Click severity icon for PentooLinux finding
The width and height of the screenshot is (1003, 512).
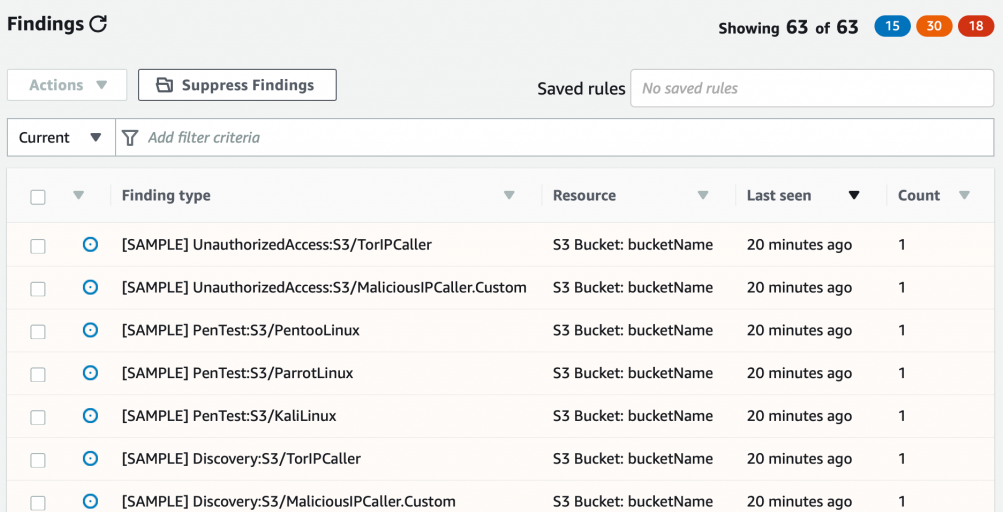pyautogui.click(x=90, y=330)
